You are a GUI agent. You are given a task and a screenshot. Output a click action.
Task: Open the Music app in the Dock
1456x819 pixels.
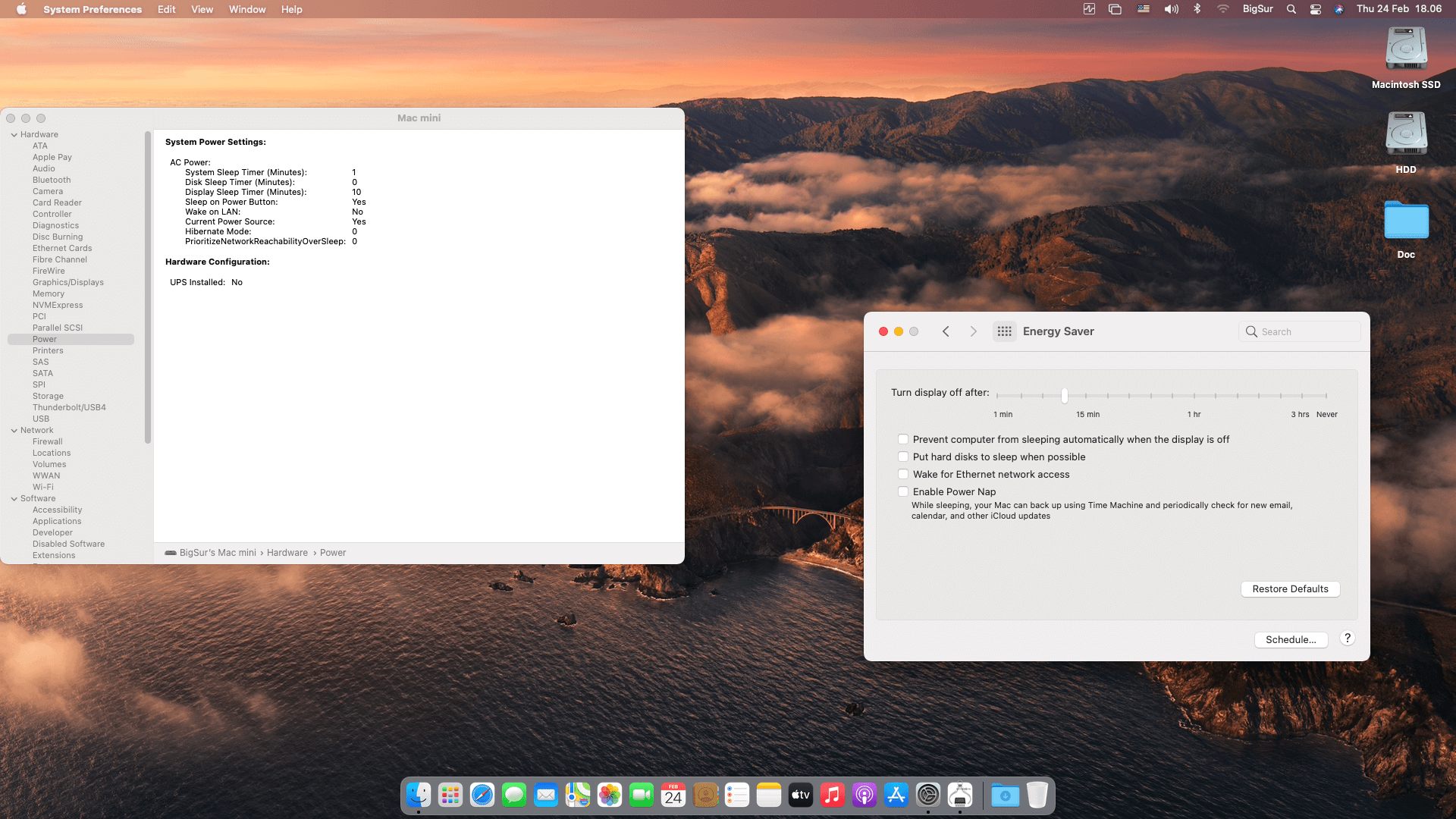pyautogui.click(x=832, y=795)
